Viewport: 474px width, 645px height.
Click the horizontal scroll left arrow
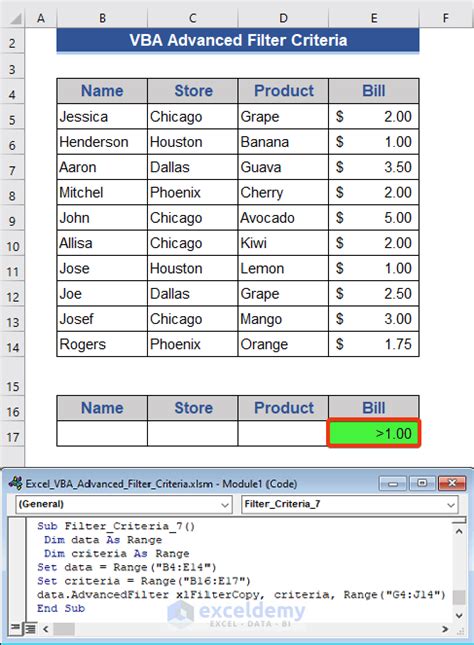coord(45,629)
